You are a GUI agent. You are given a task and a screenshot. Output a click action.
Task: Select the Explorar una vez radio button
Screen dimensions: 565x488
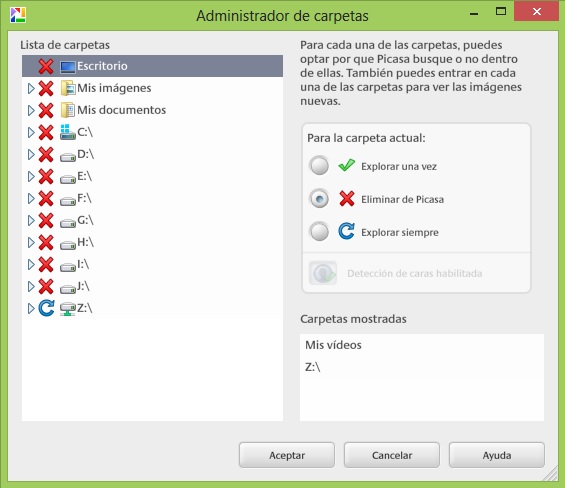point(319,166)
